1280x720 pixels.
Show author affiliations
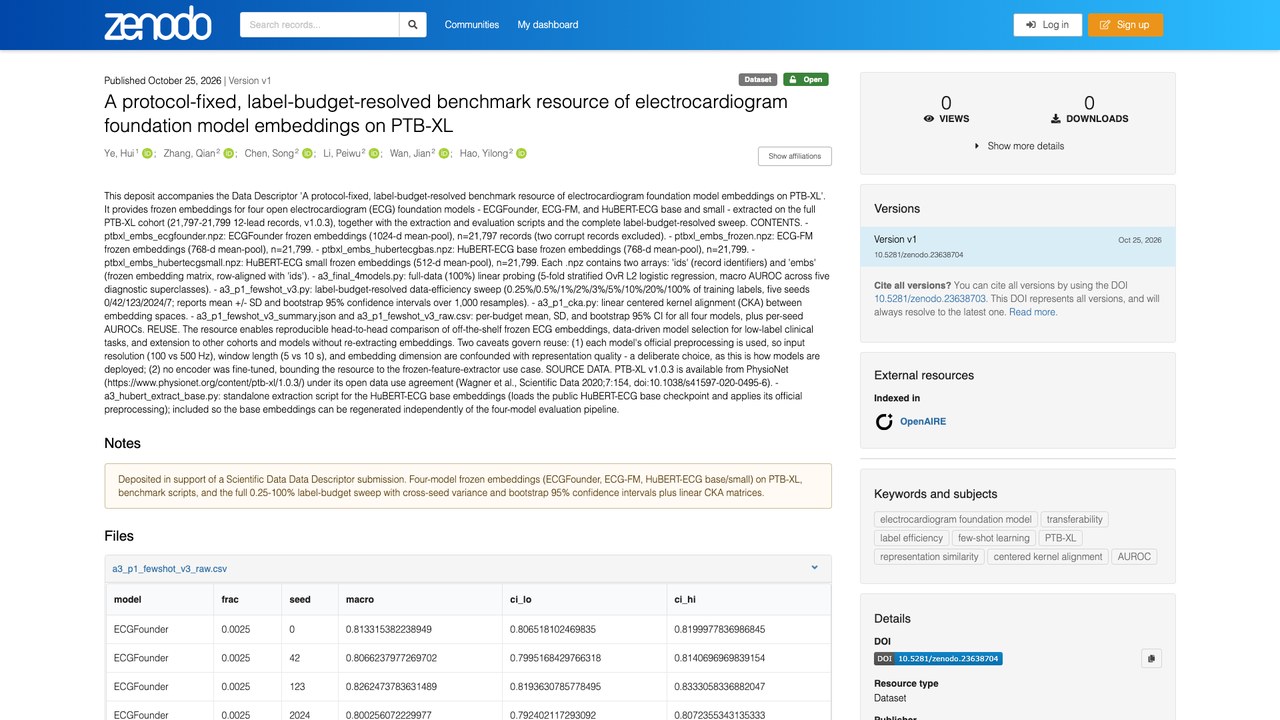[x=794, y=156]
